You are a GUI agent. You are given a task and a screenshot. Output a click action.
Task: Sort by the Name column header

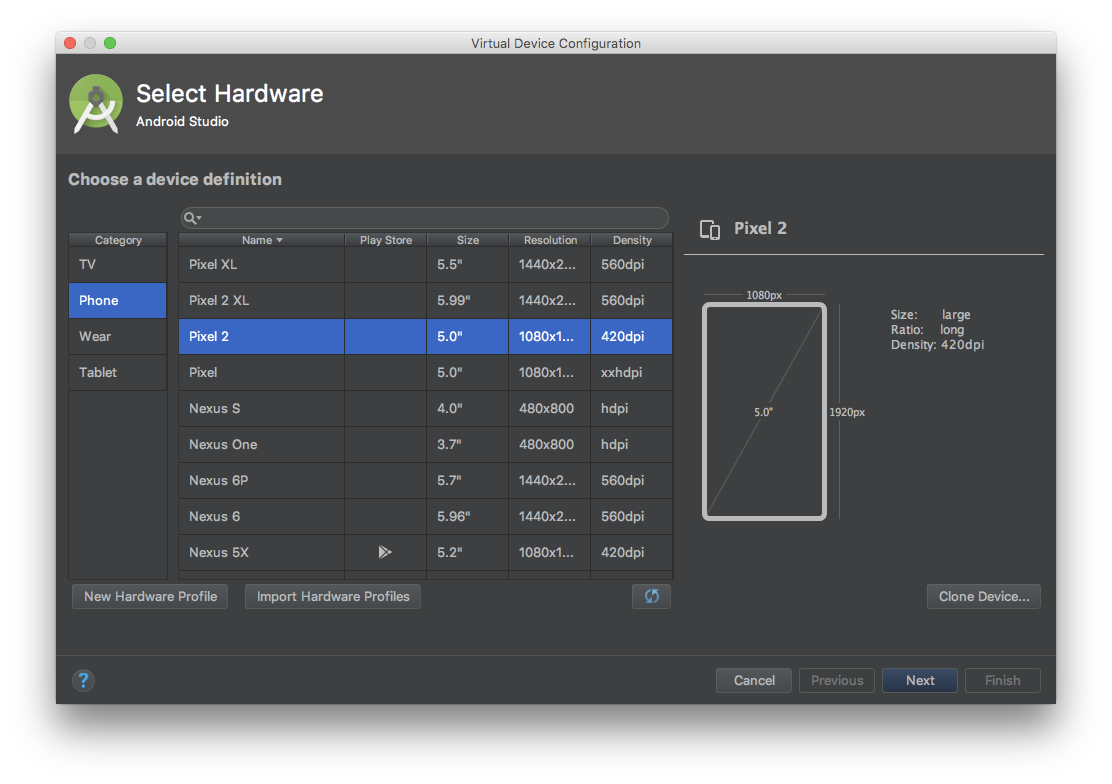tap(261, 240)
